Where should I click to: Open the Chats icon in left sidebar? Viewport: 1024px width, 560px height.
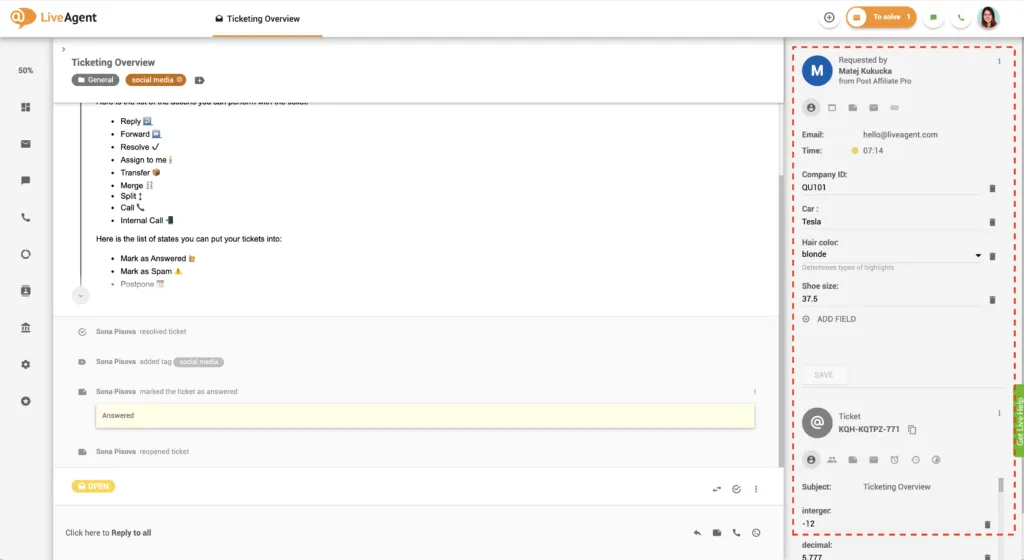[x=26, y=181]
